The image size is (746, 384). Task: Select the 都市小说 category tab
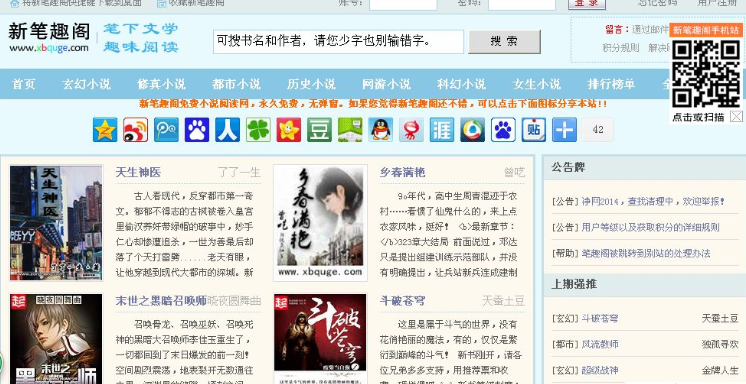click(236, 84)
